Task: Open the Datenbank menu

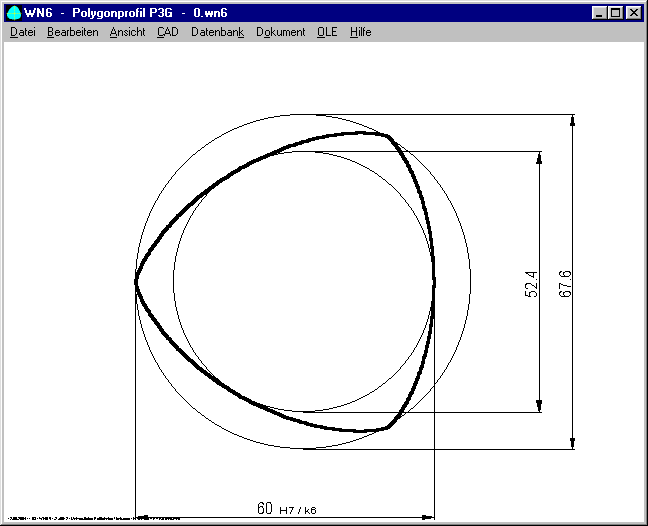Action: click(217, 32)
